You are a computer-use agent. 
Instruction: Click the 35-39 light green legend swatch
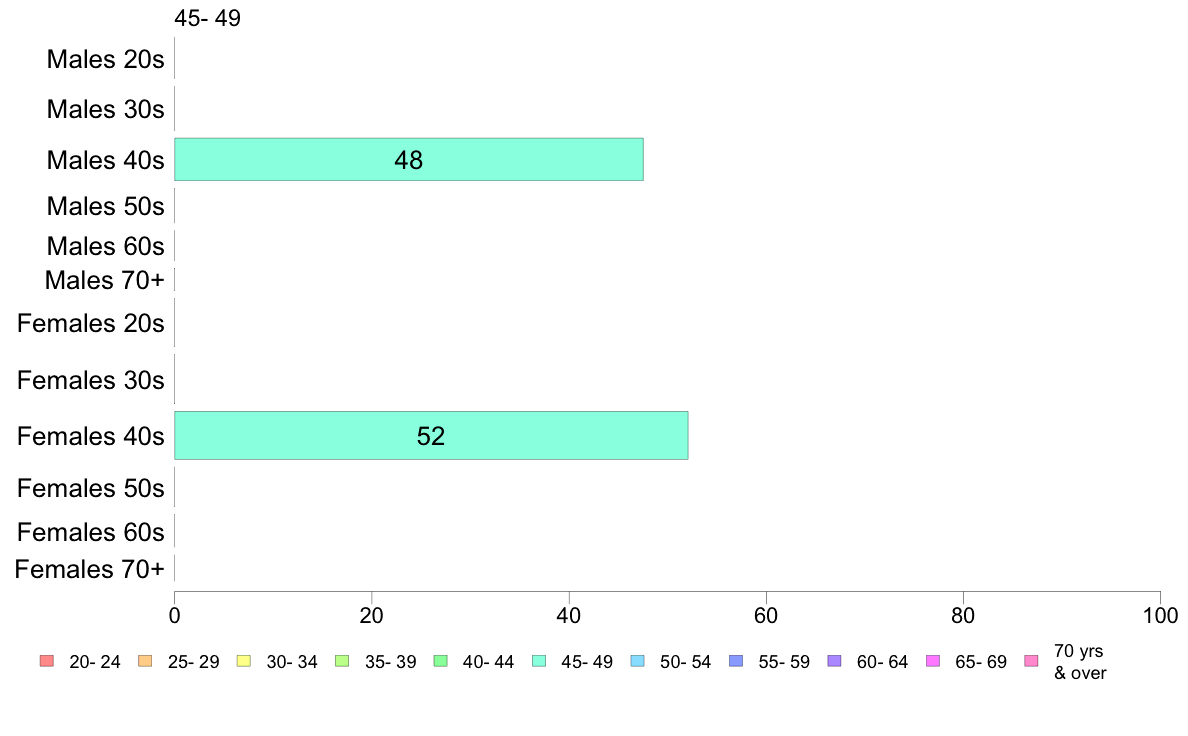[x=342, y=661]
